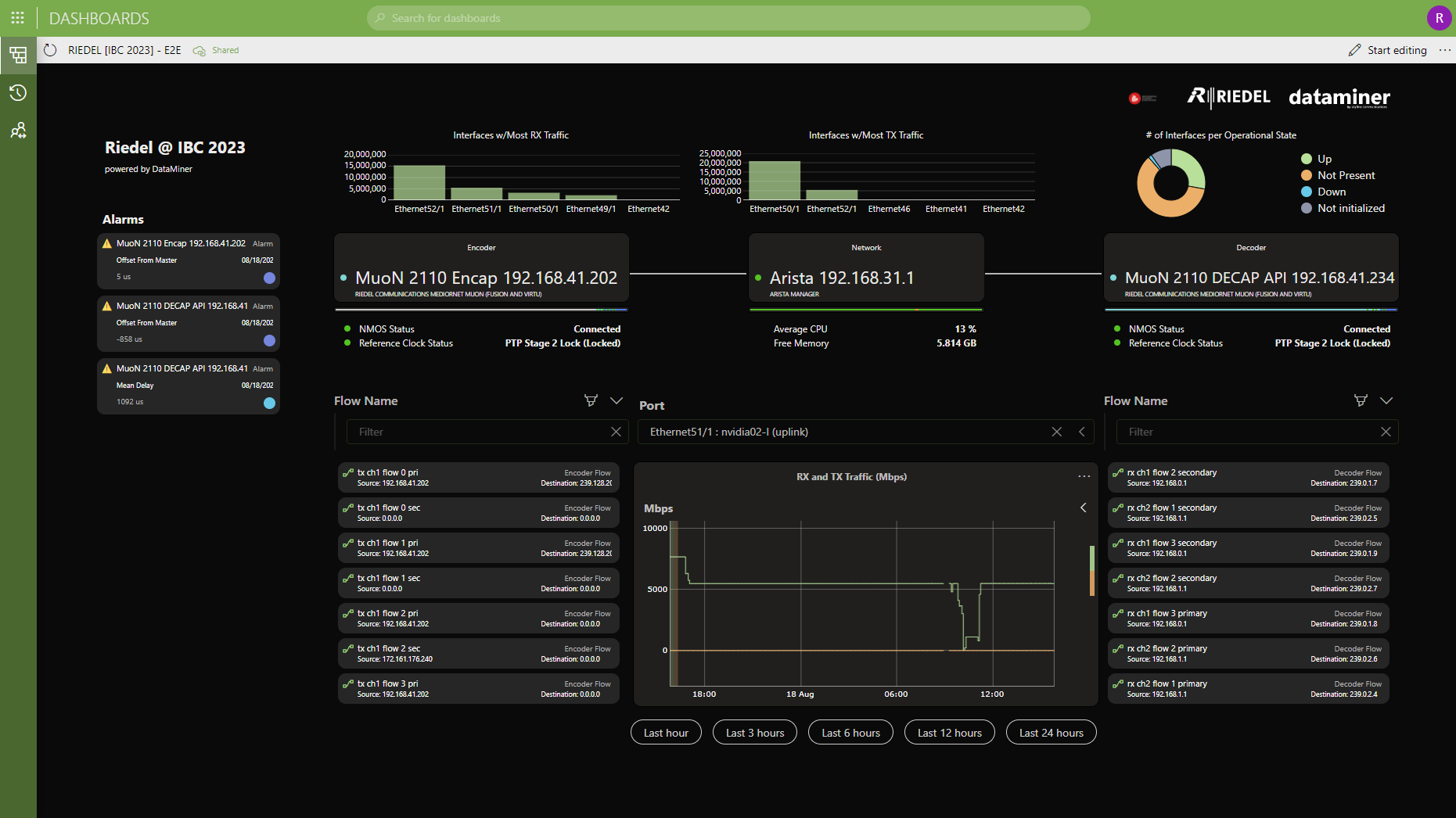This screenshot has height=818, width=1456.
Task: Open the users sharing sidebar icon
Action: pos(18,131)
